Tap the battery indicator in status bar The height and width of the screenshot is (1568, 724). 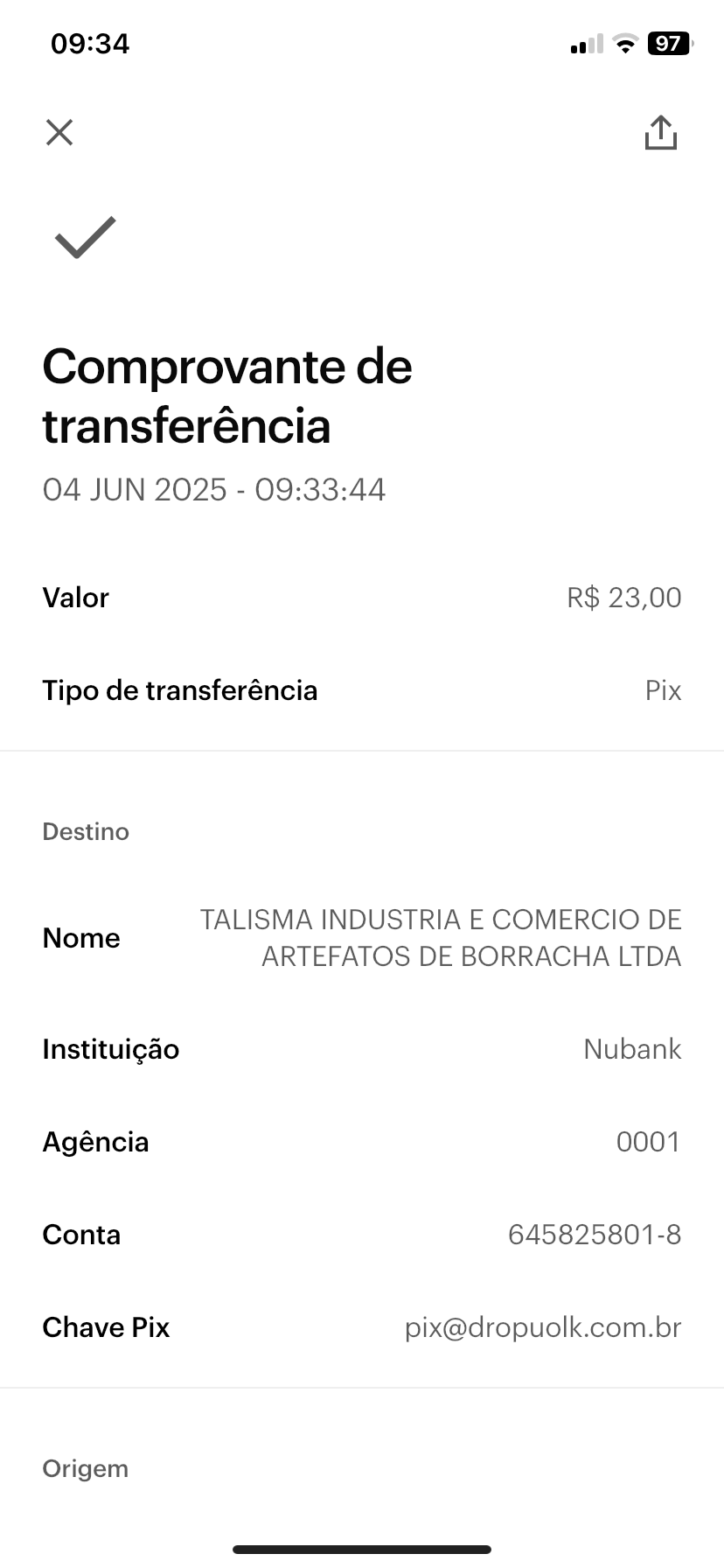tap(669, 44)
